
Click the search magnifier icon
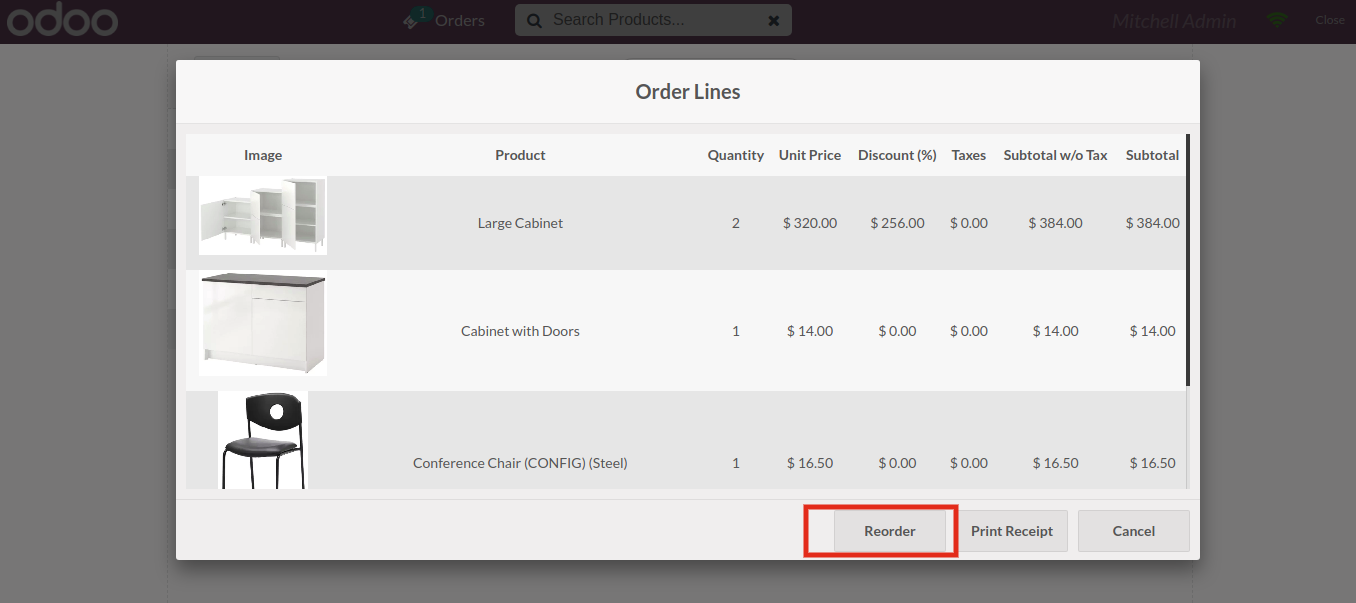click(535, 20)
